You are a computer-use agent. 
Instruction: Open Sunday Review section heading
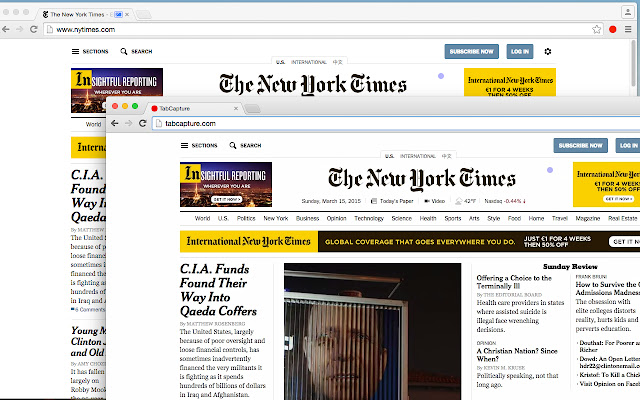coord(570,267)
